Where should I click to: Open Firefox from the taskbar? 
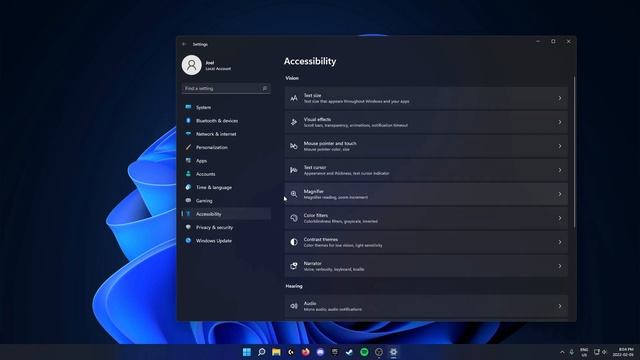306,352
